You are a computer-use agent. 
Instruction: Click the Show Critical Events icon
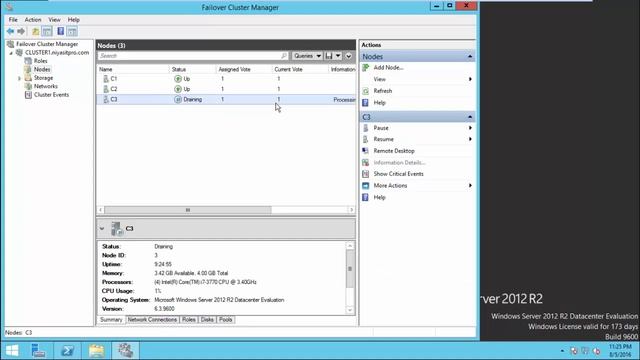(x=366, y=174)
